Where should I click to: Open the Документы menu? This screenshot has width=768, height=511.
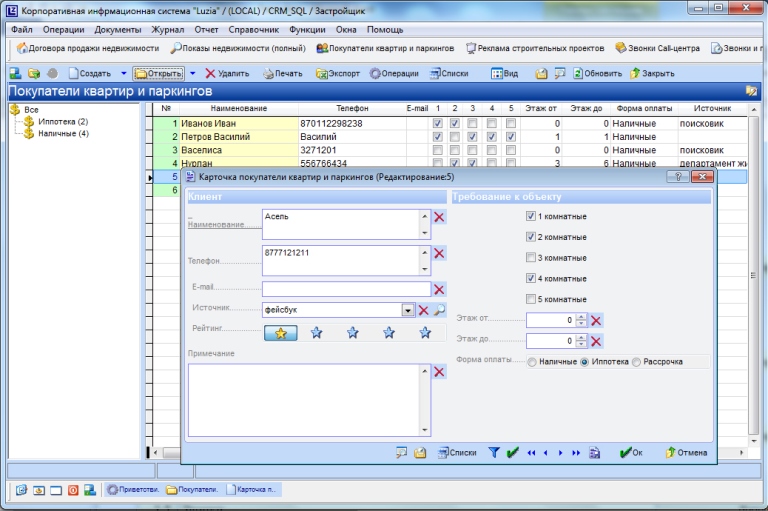coord(118,29)
